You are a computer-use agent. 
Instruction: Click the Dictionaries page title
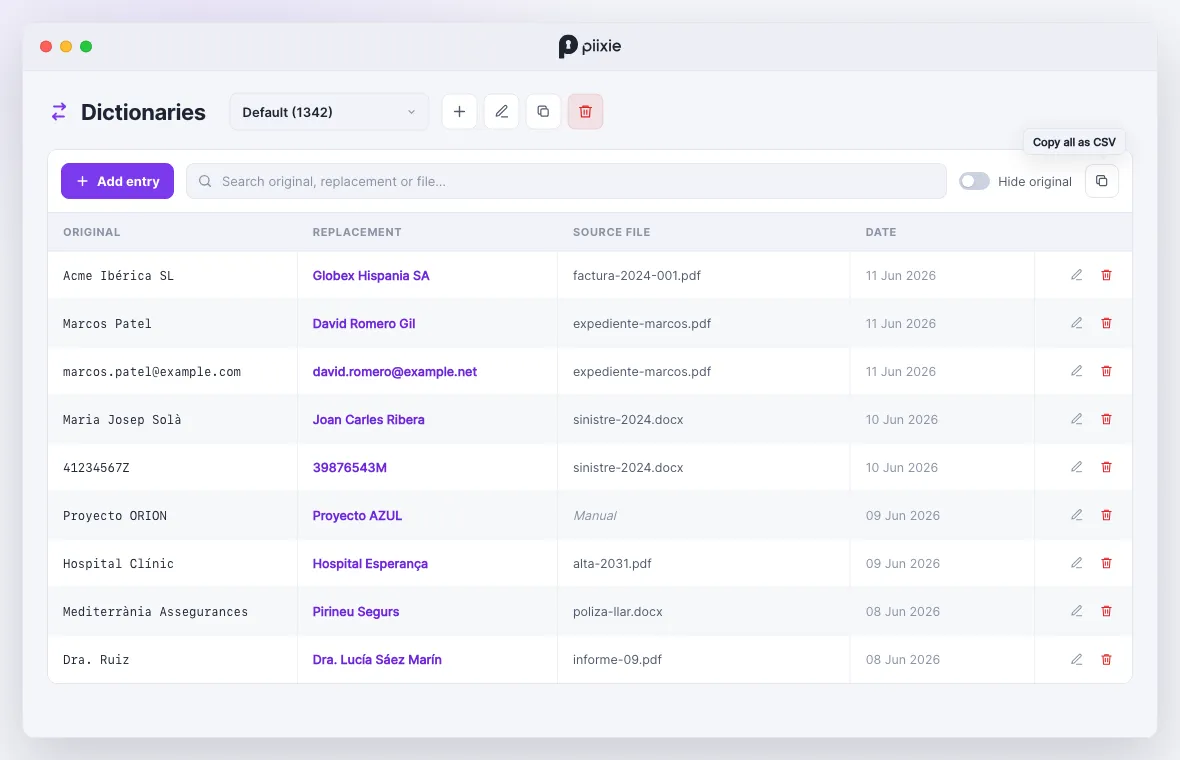pos(143,112)
